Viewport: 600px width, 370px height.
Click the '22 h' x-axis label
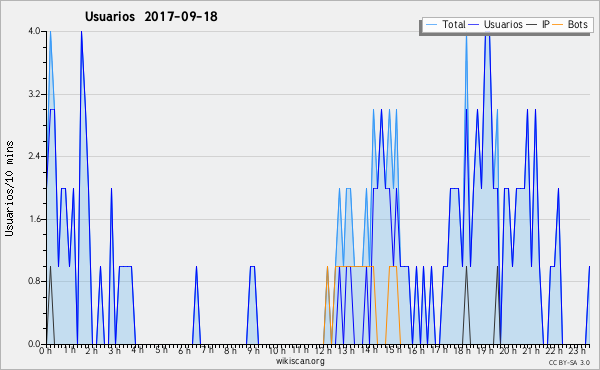(554, 351)
